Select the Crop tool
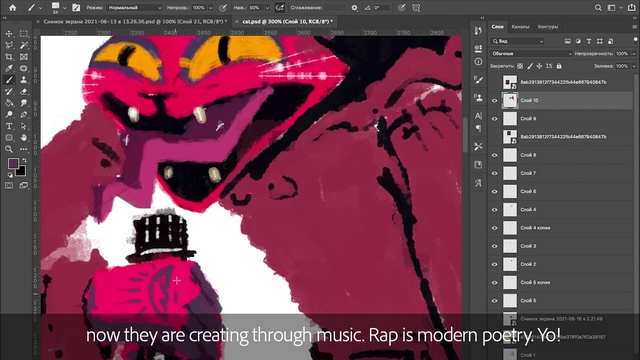Image resolution: width=640 pixels, height=360 pixels. tap(9, 57)
